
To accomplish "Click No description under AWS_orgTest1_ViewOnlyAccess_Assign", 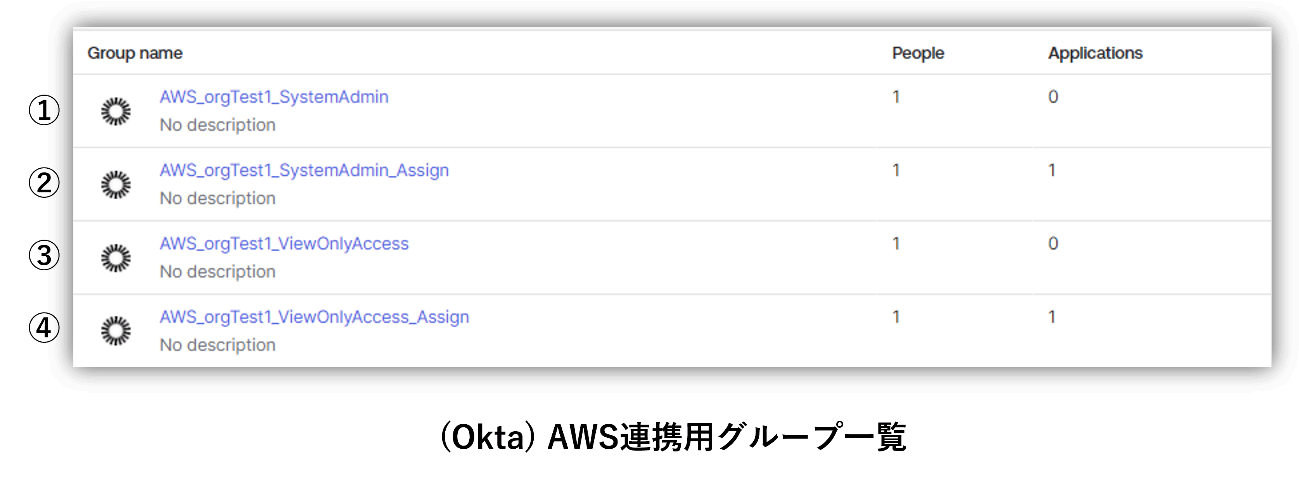I will point(217,344).
